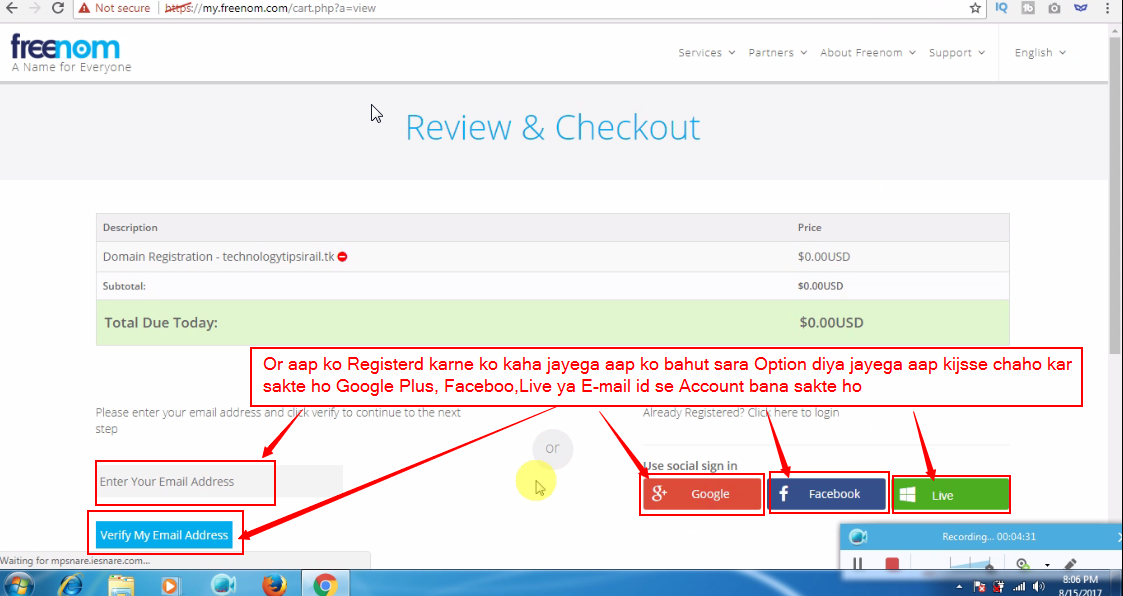
Task: Expand the recorder webcam dropdown arrow
Action: pos(1047,565)
